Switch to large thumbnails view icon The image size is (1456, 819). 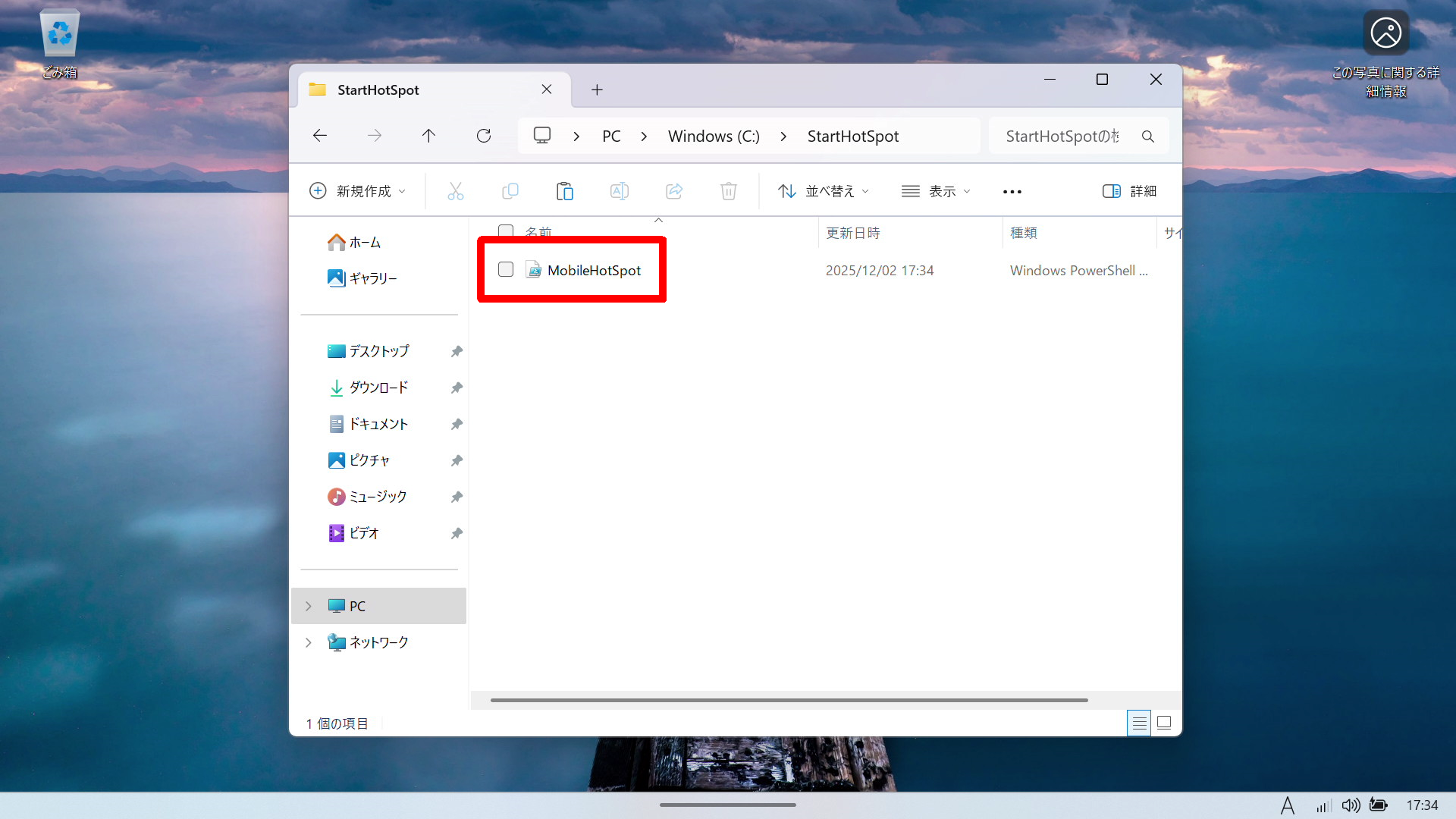[x=1164, y=723]
